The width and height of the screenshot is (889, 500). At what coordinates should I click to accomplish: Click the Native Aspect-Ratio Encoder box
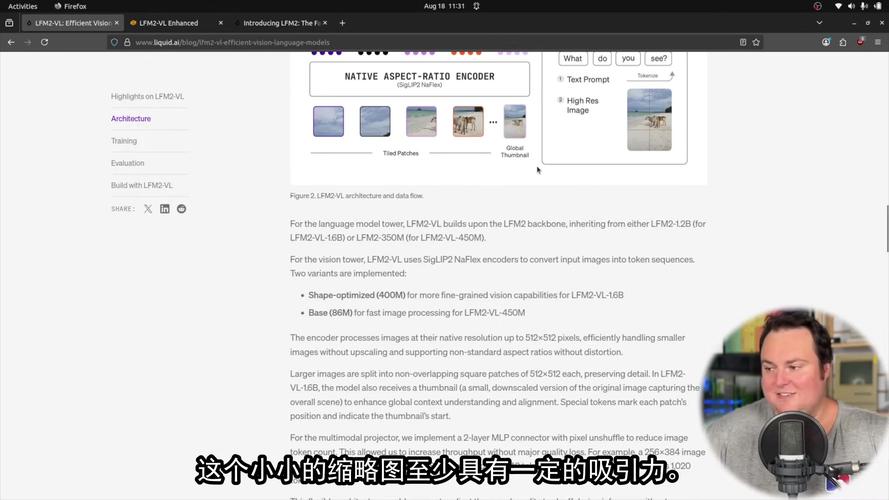420,79
